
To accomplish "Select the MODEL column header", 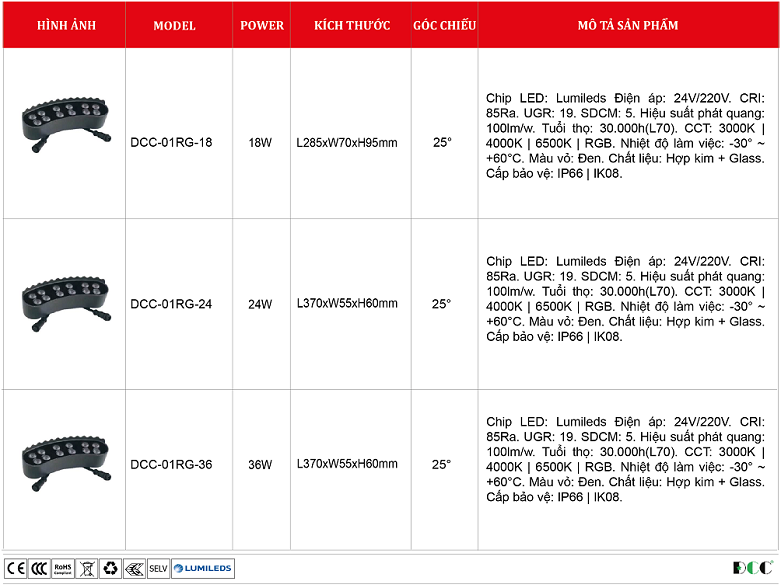I will 175,26.
